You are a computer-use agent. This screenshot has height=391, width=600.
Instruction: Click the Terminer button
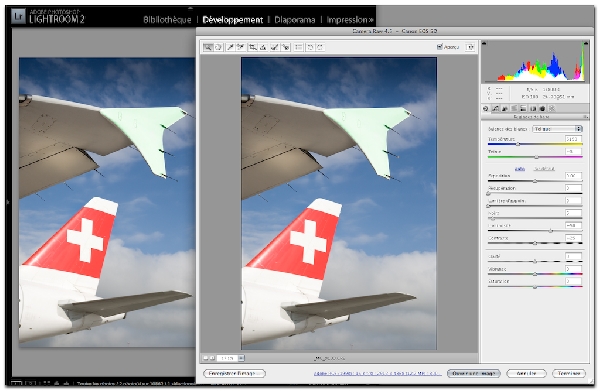tap(569, 373)
